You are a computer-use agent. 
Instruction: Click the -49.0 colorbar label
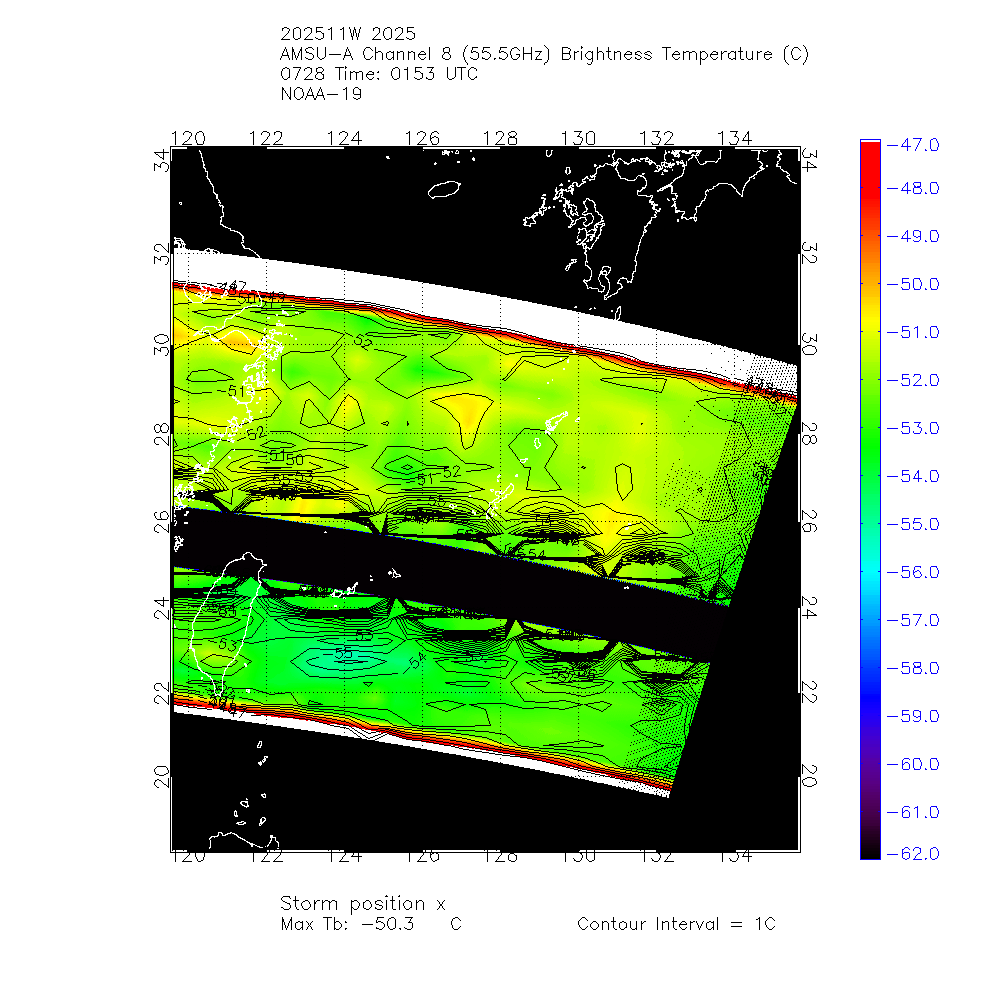point(913,236)
